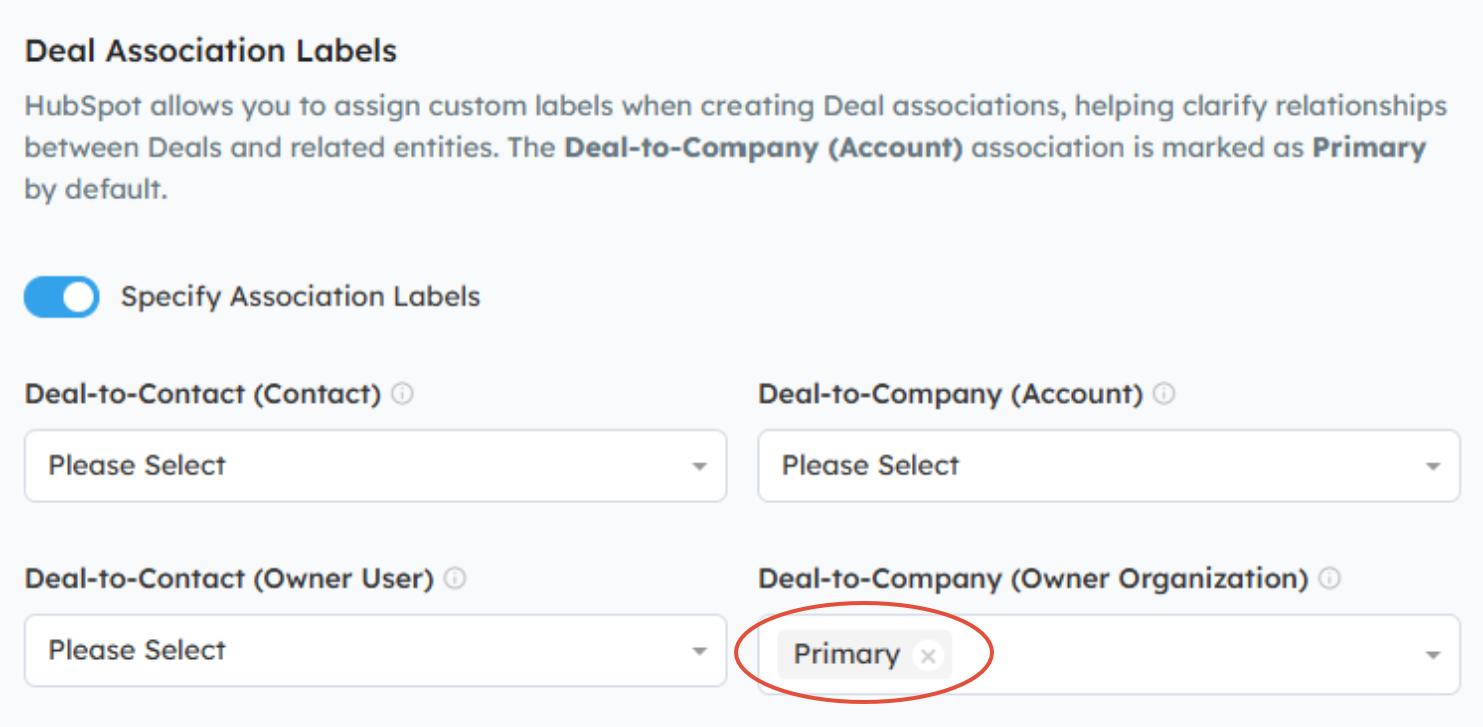Click the "Deal-to-Company (Owner Organization)" field label
The image size is (1483, 727).
coord(1033,578)
